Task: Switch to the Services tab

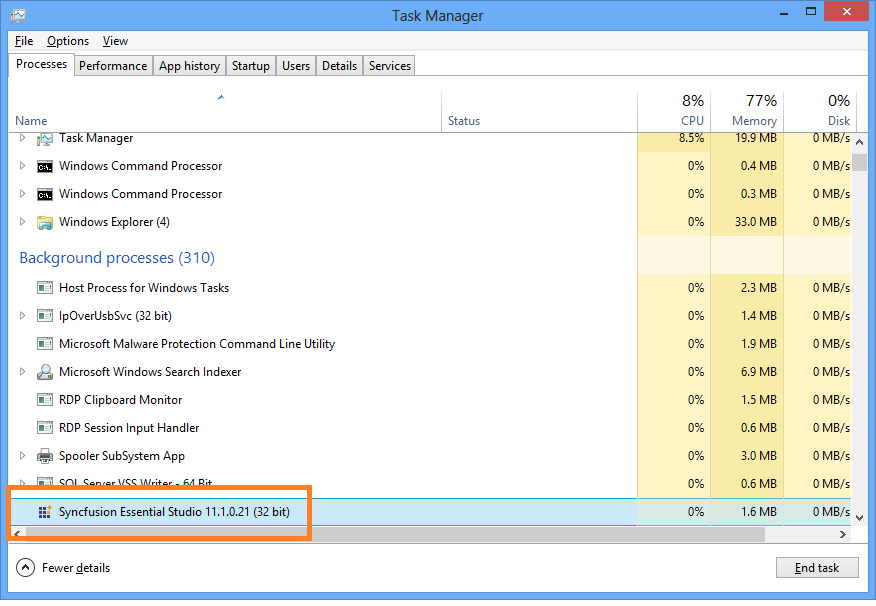Action: pos(390,66)
